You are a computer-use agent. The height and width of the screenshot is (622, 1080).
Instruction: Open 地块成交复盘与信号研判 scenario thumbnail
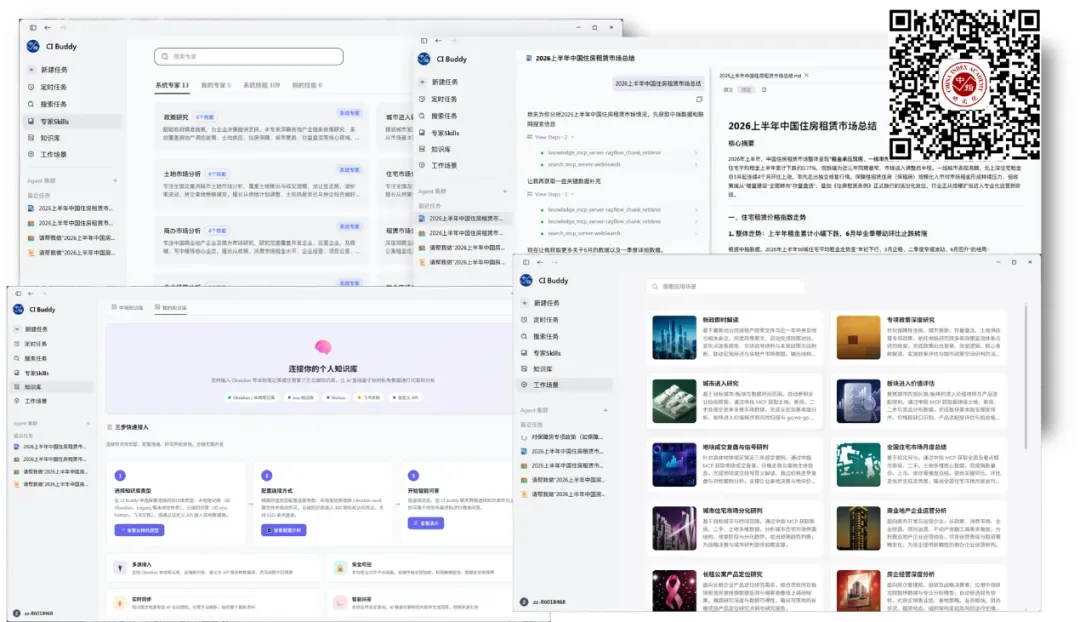[x=674, y=465]
